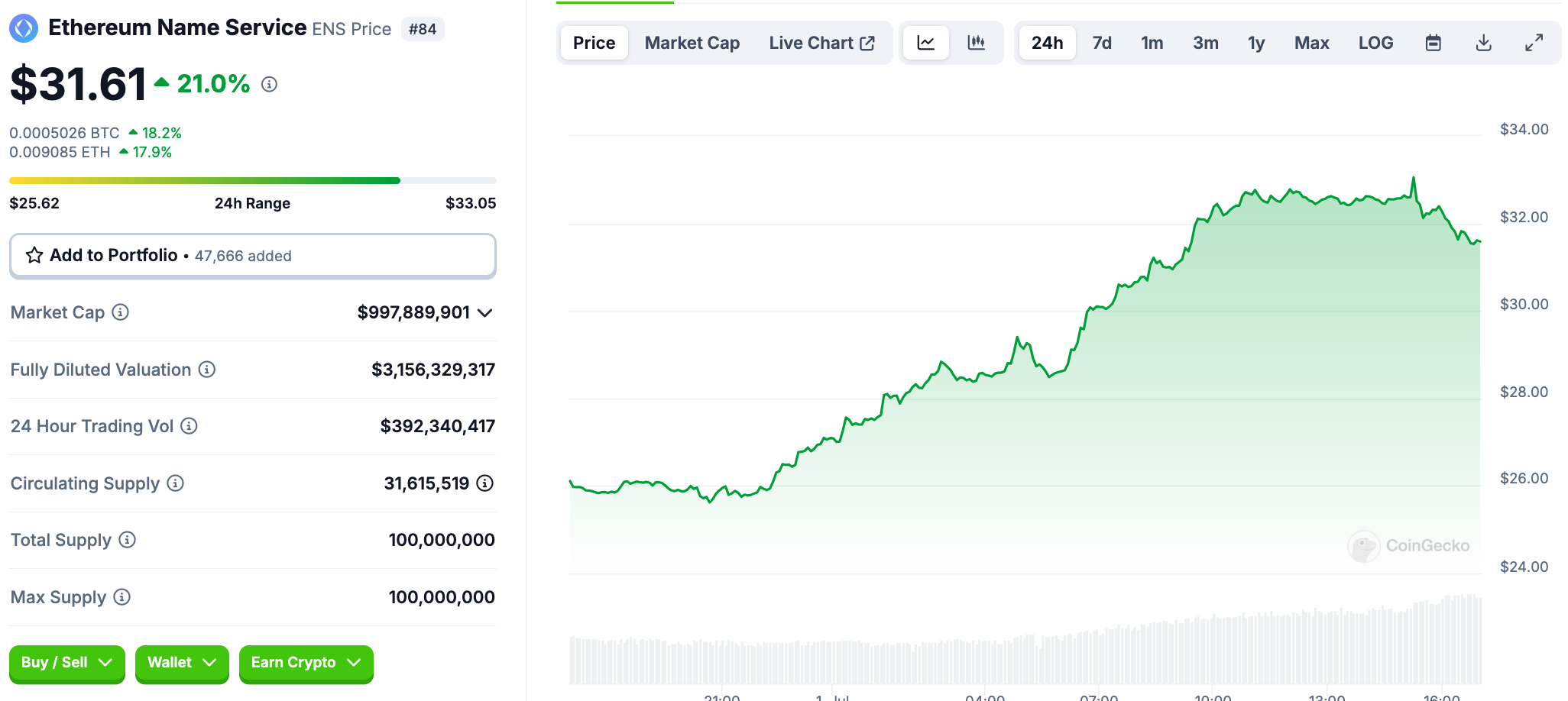Click the #84 rank badge
Image resolution: width=1568 pixels, height=701 pixels.
click(423, 29)
